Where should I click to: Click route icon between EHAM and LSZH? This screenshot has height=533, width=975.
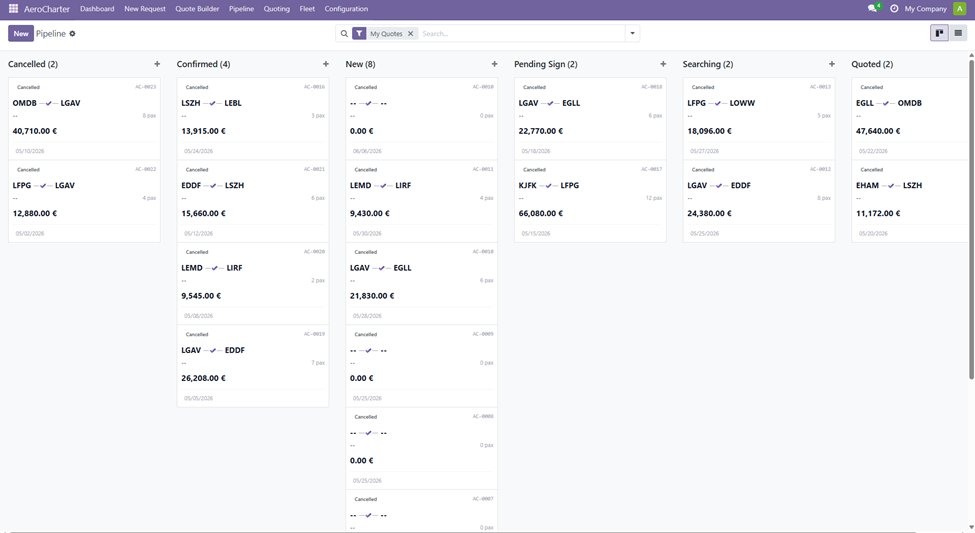(x=891, y=185)
